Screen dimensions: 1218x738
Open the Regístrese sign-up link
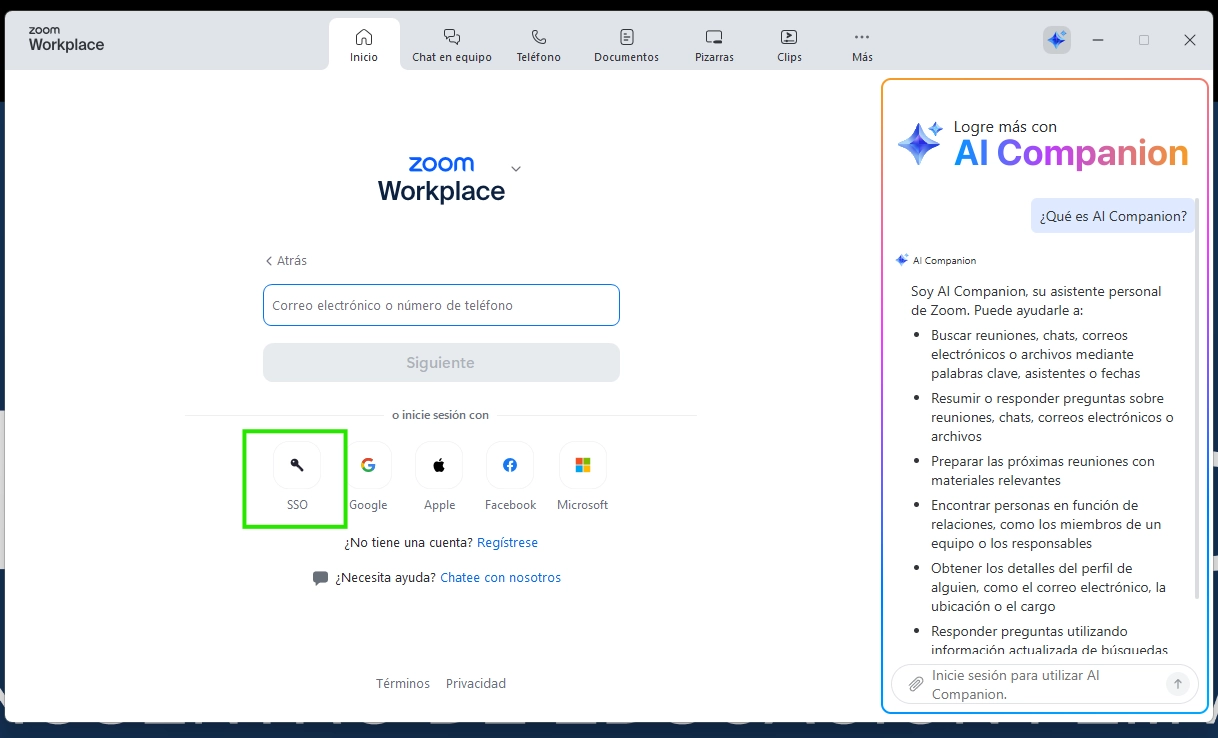tap(507, 543)
